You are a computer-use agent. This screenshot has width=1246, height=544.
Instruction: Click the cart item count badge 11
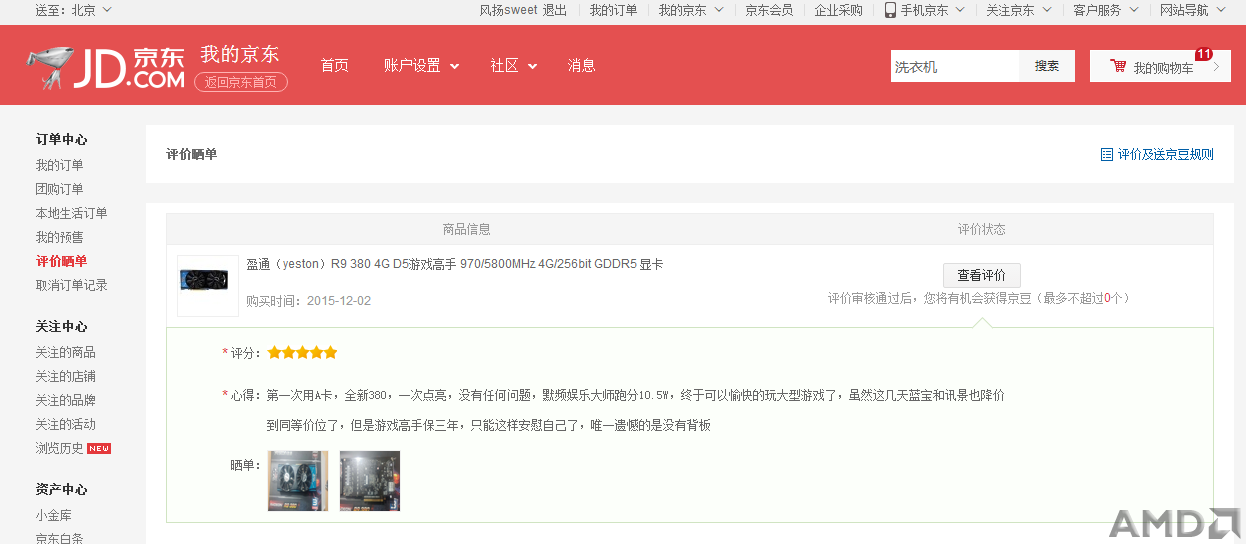(x=1204, y=54)
